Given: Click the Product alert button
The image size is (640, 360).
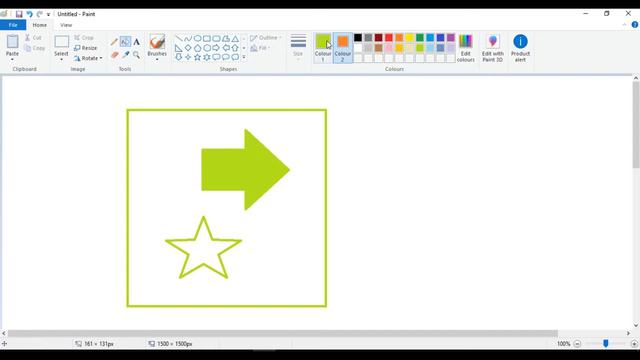Looking at the screenshot, I should point(520,48).
